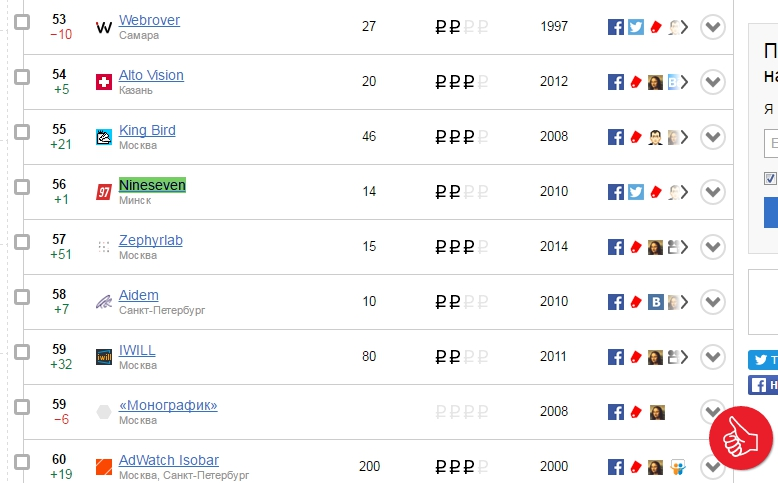778x483 pixels.
Task: Click the Twitter share button in sidebar
Action: pyautogui.click(x=763, y=360)
